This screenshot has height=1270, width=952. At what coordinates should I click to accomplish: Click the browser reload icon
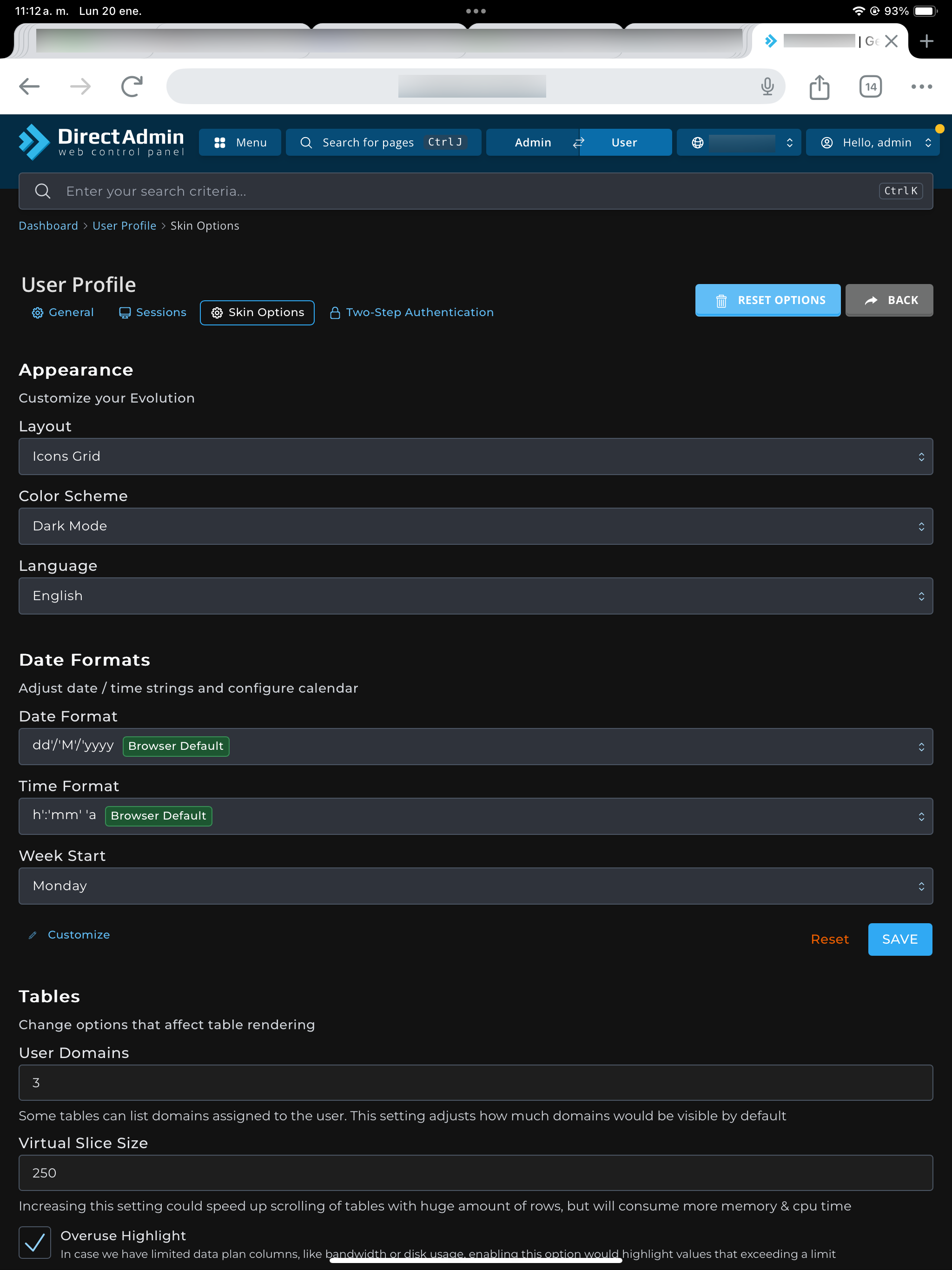132,86
